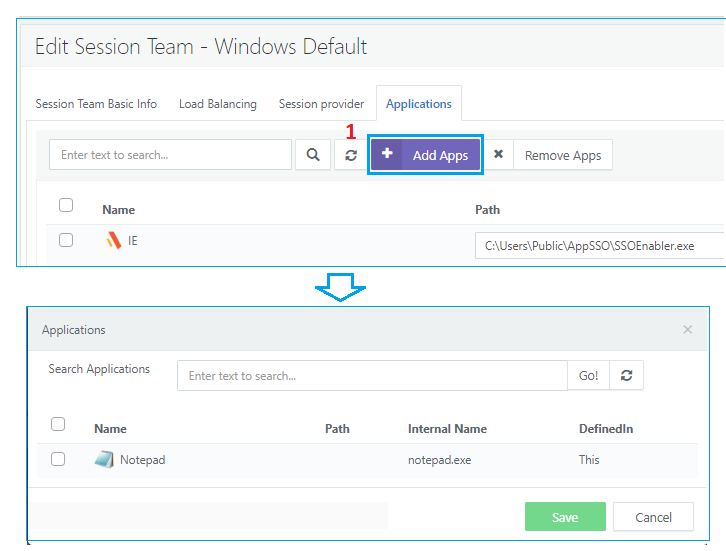Refresh the Applications dialog search results
The image size is (726, 551).
626,376
